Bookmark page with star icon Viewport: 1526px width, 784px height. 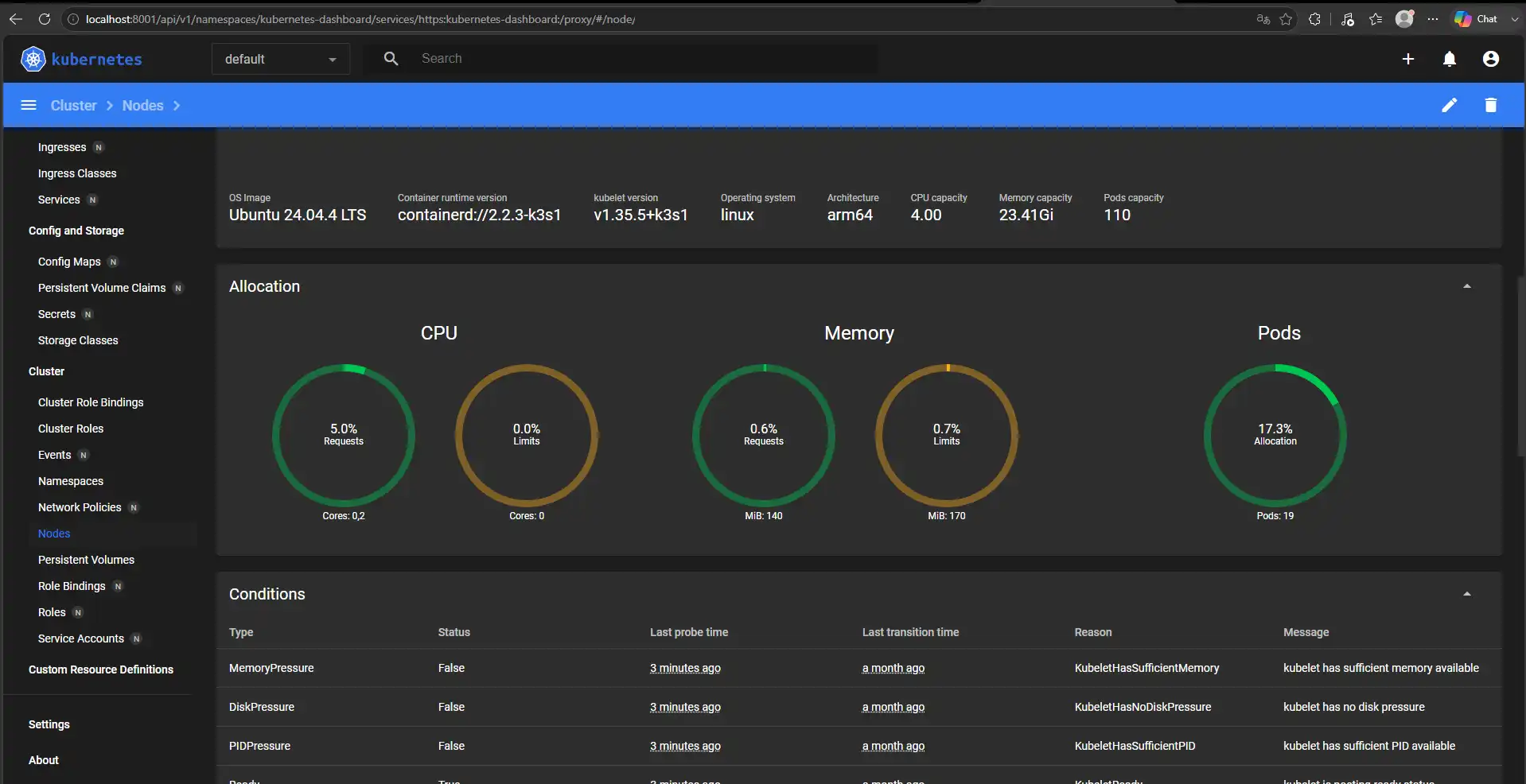[1286, 19]
